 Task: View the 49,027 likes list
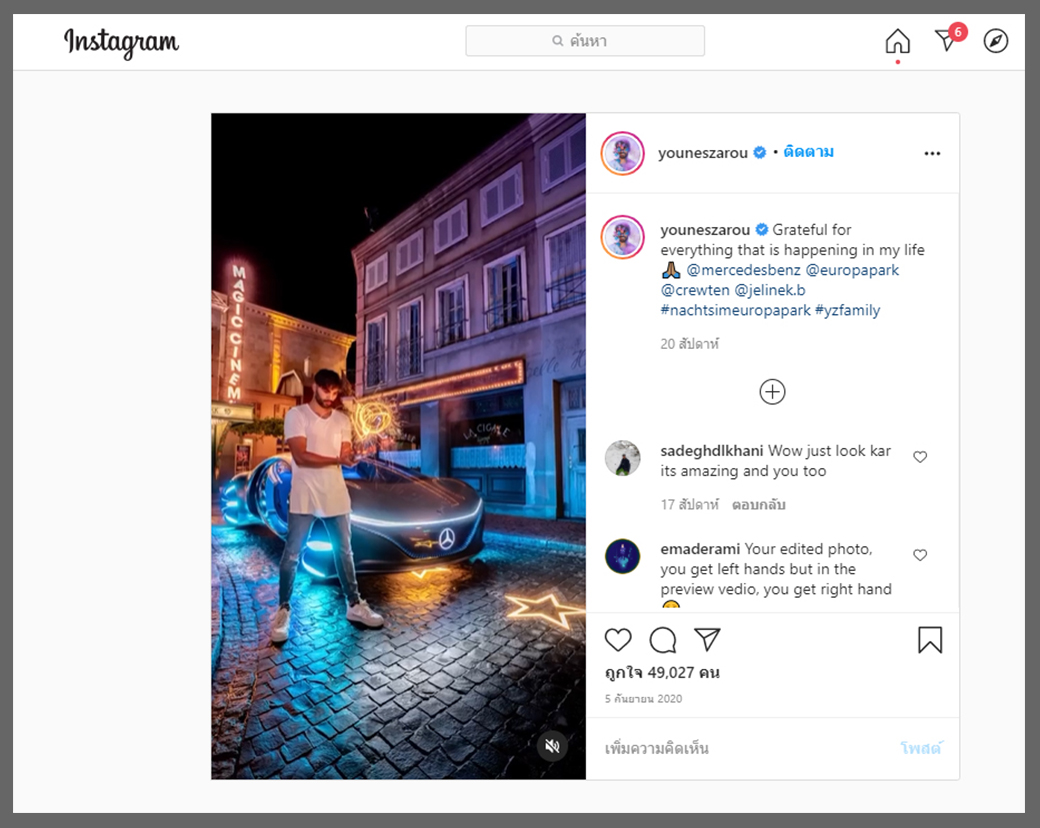pos(662,673)
